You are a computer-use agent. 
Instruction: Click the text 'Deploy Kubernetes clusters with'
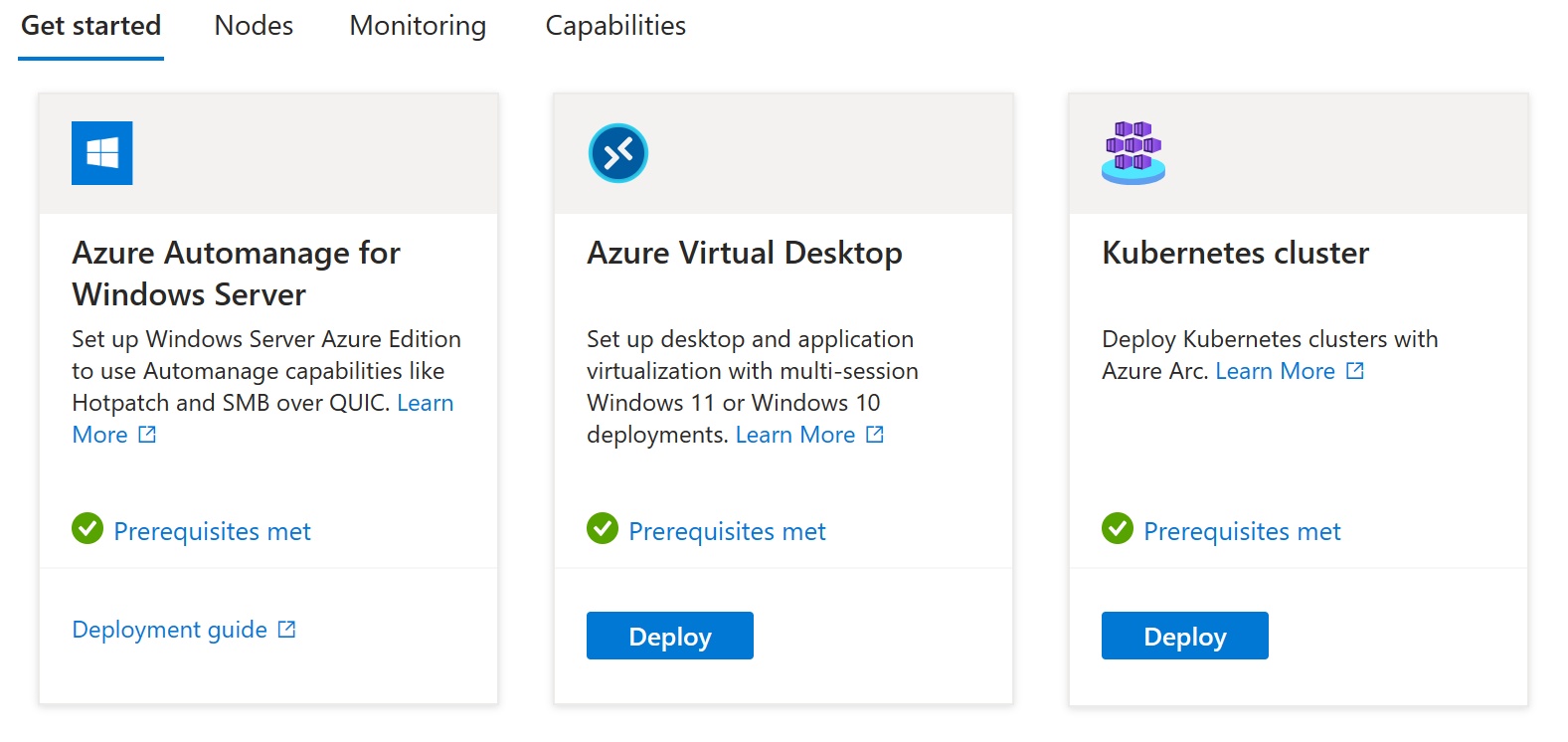pos(1270,339)
